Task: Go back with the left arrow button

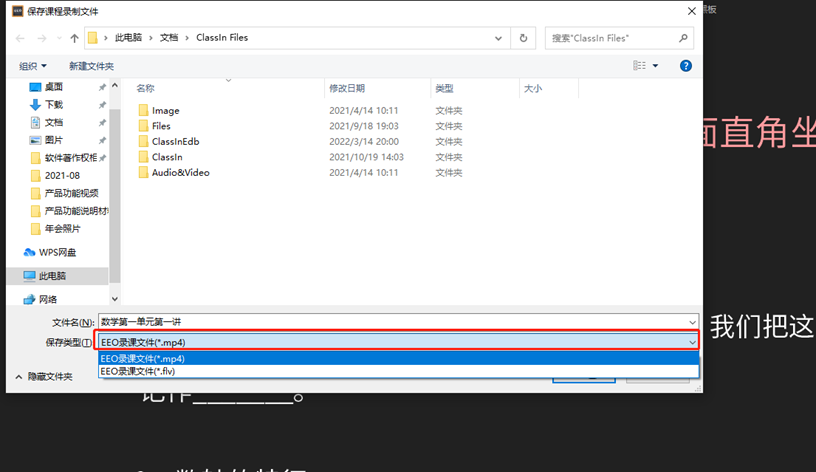Action: (x=20, y=38)
